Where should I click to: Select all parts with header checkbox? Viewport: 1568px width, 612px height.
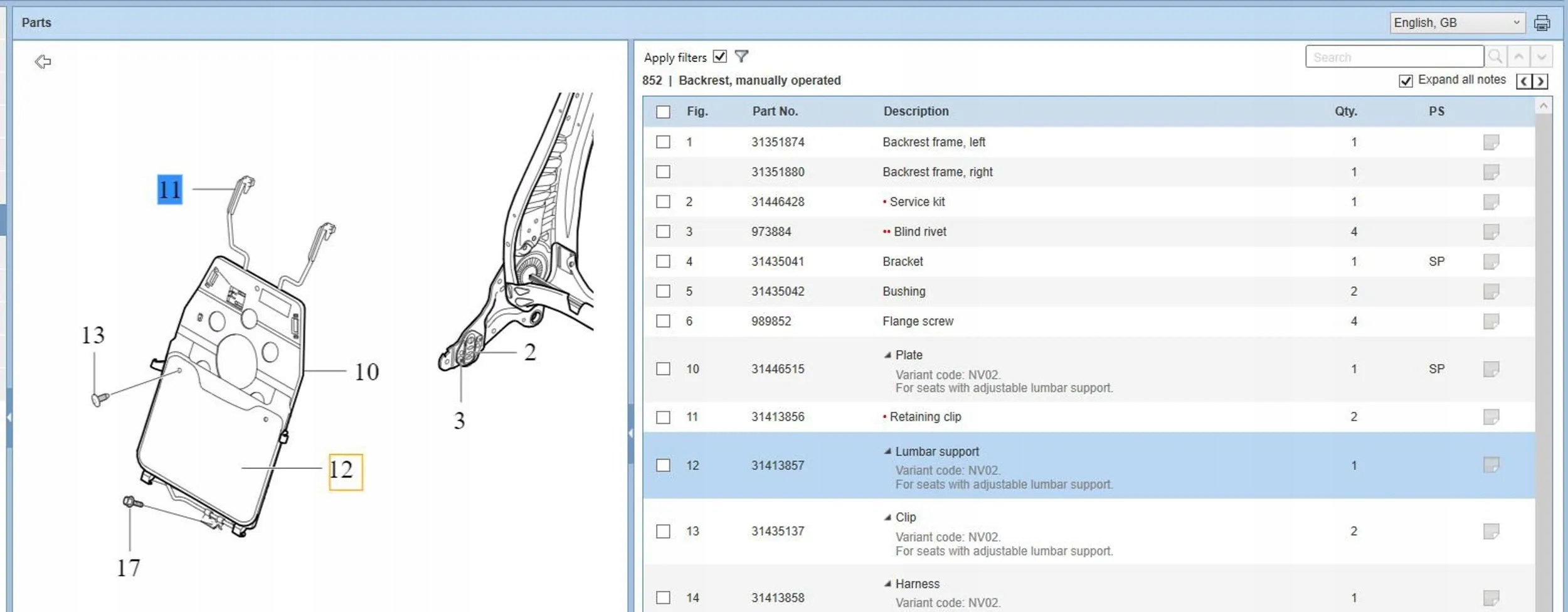(663, 112)
